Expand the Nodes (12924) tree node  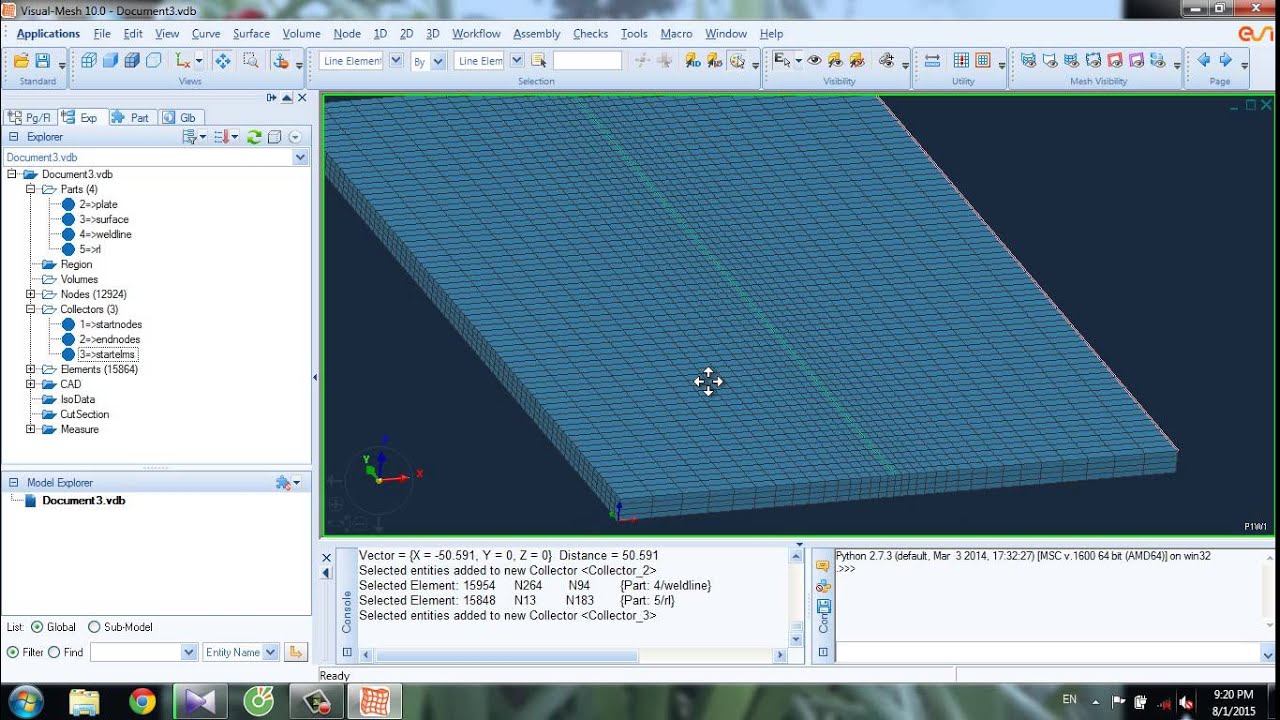31,294
